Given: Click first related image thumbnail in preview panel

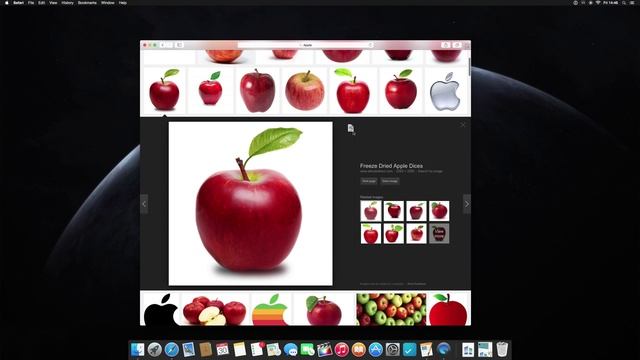Looking at the screenshot, I should (x=371, y=211).
